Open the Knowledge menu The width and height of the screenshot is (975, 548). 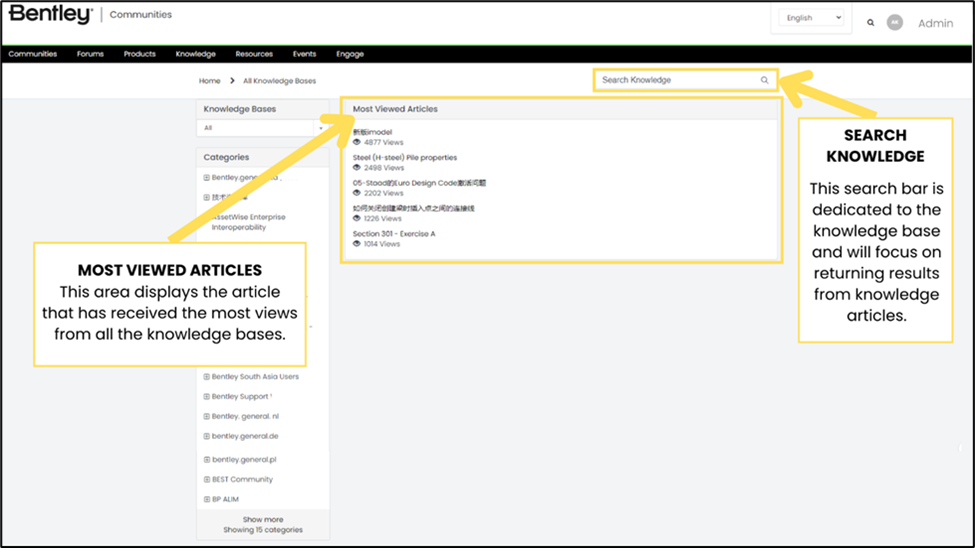195,54
